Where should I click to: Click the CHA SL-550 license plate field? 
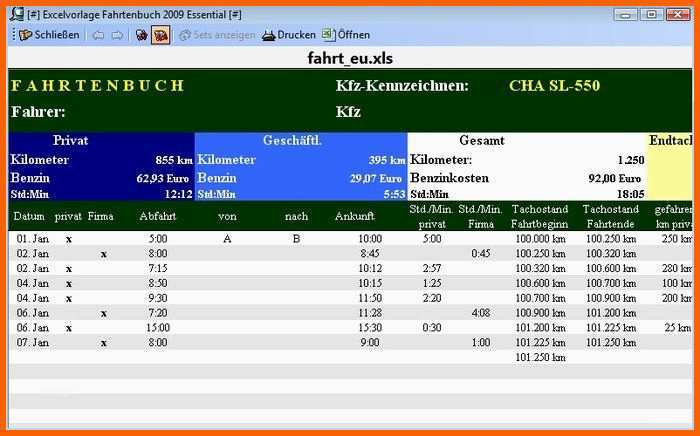click(x=554, y=86)
